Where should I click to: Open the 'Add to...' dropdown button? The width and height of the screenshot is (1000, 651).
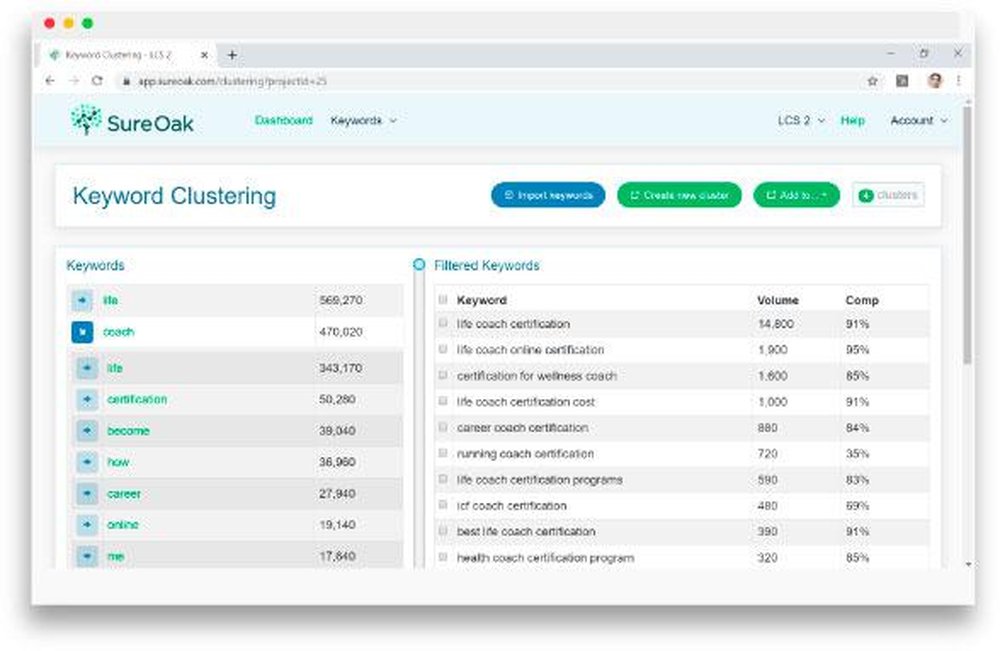(797, 195)
